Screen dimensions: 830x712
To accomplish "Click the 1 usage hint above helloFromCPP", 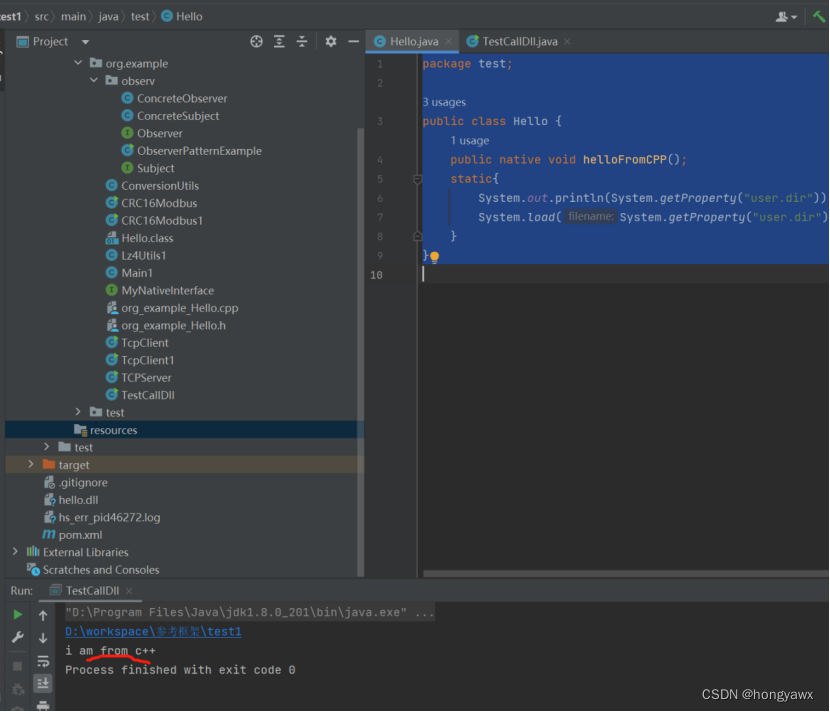I will (470, 141).
